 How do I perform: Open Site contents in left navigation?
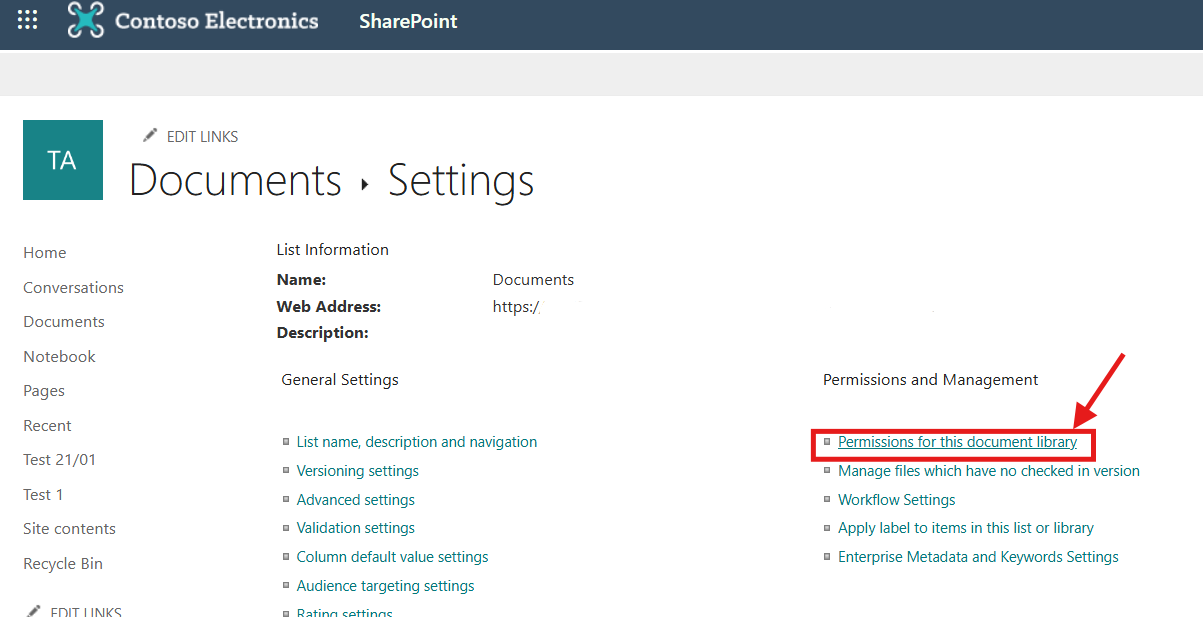[69, 529]
